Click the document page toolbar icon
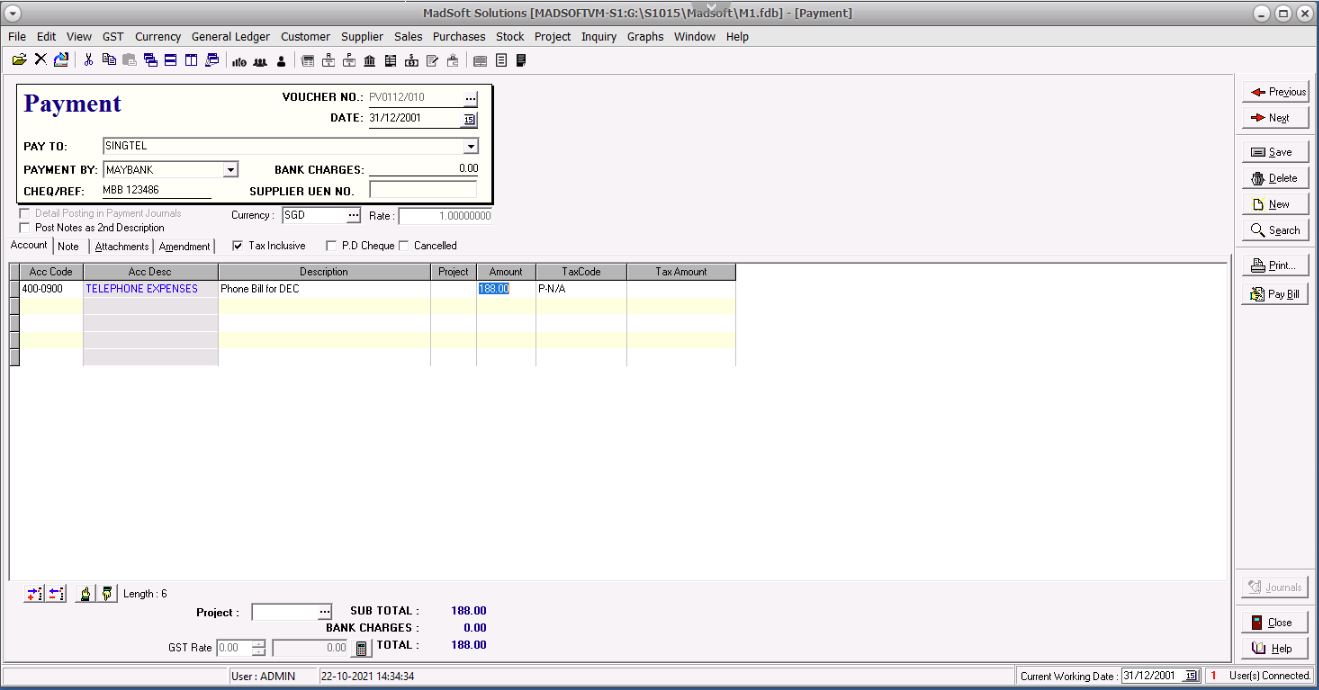 [501, 59]
